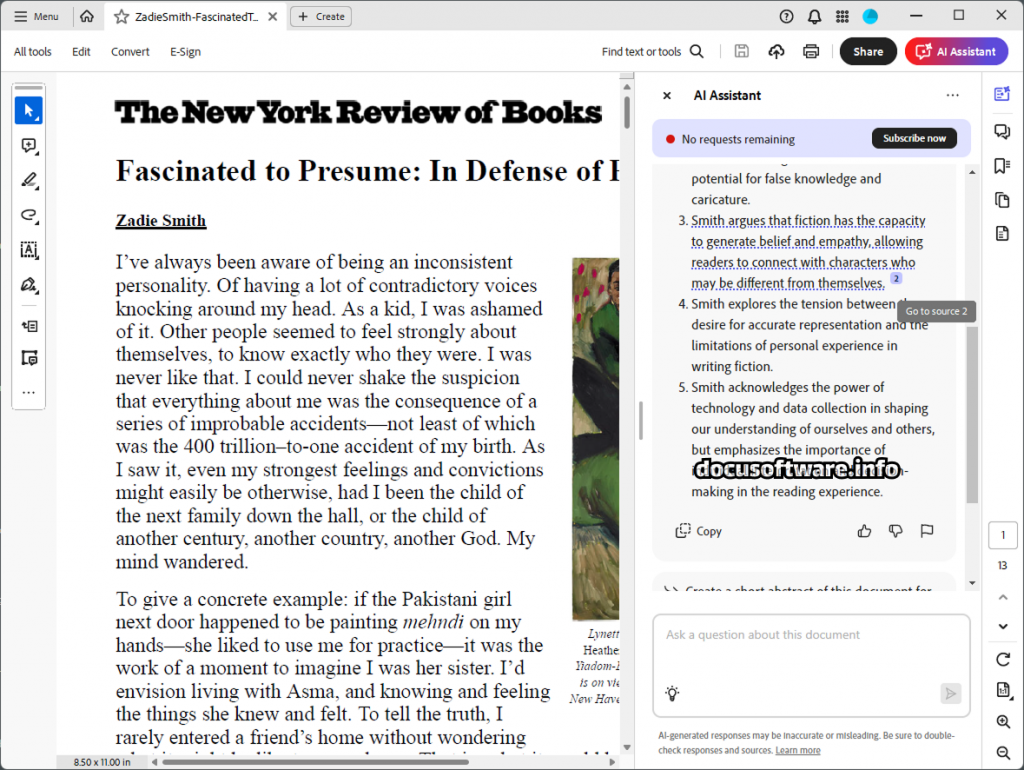The image size is (1024, 770).
Task: Click the thumbs down feedback icon
Action: click(896, 531)
